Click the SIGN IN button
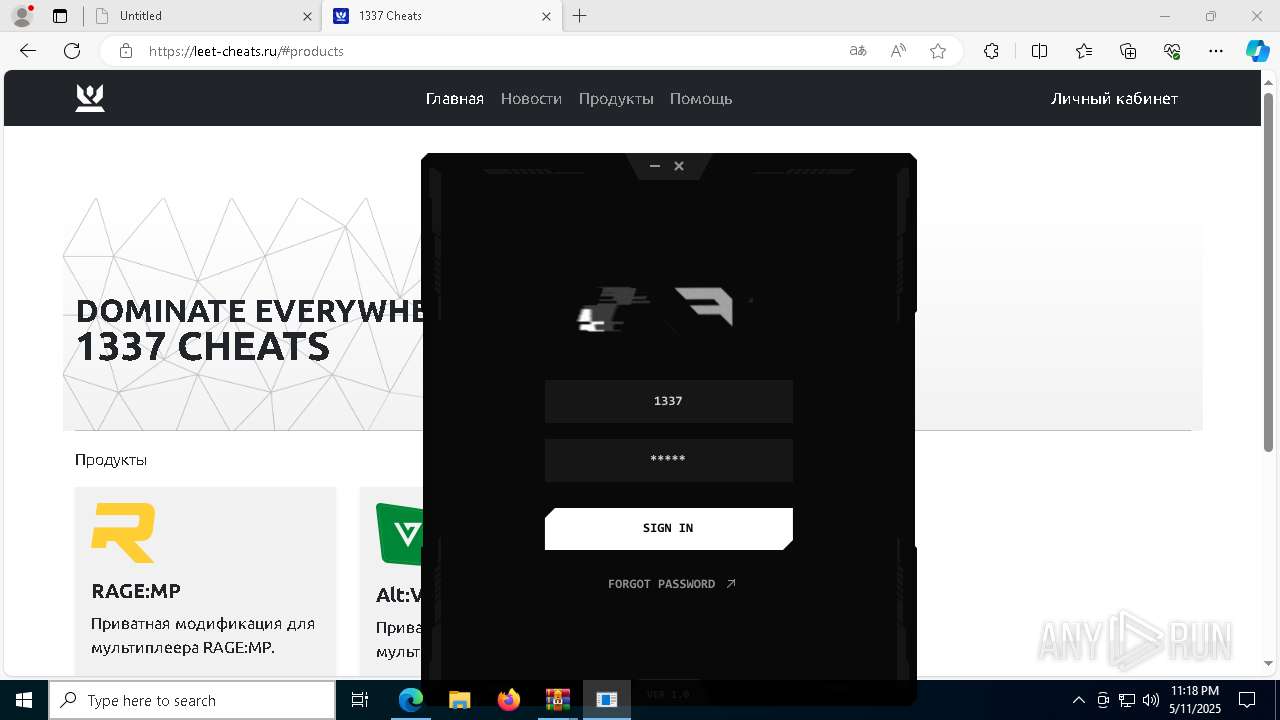1280x720 pixels. tap(669, 528)
